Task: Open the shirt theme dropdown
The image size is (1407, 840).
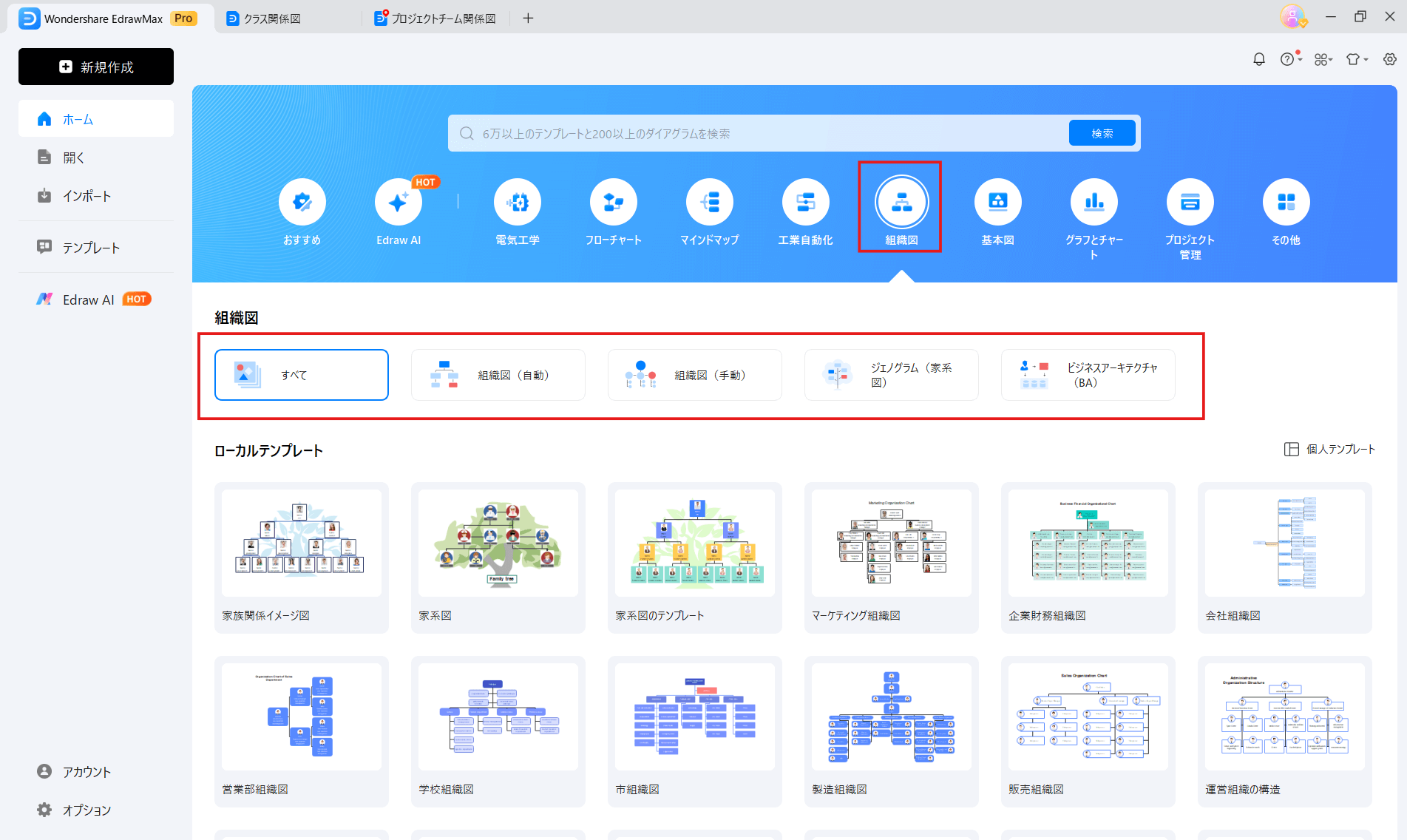Action: (1357, 59)
